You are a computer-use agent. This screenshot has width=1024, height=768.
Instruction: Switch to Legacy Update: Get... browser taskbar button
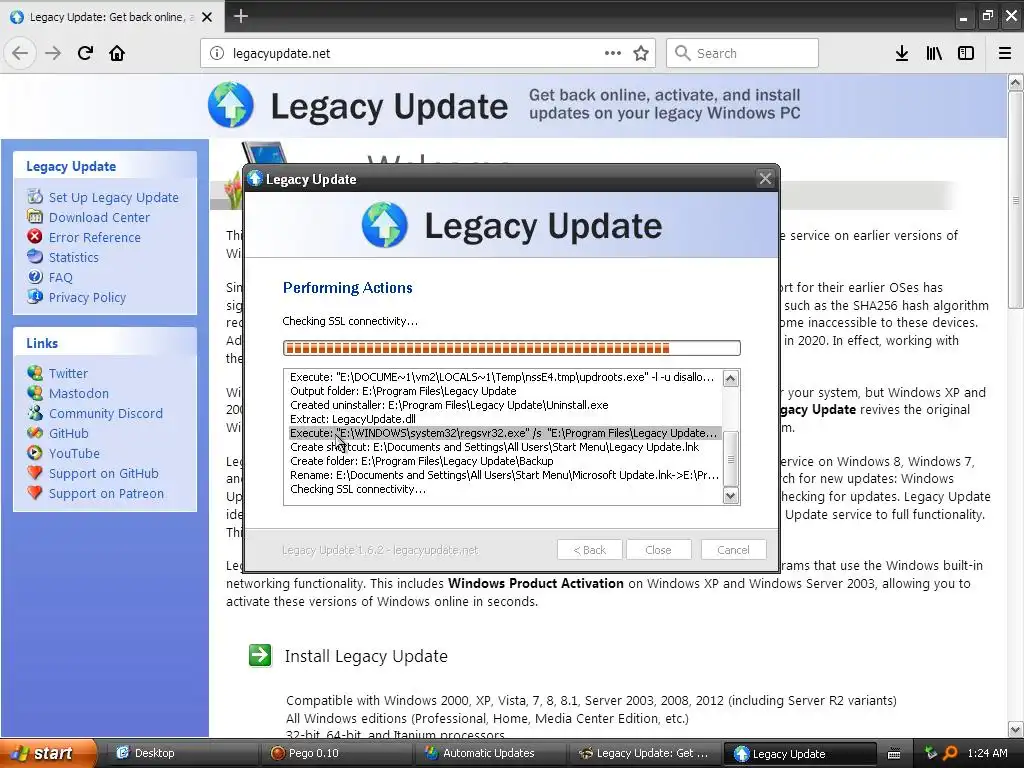(x=644, y=753)
